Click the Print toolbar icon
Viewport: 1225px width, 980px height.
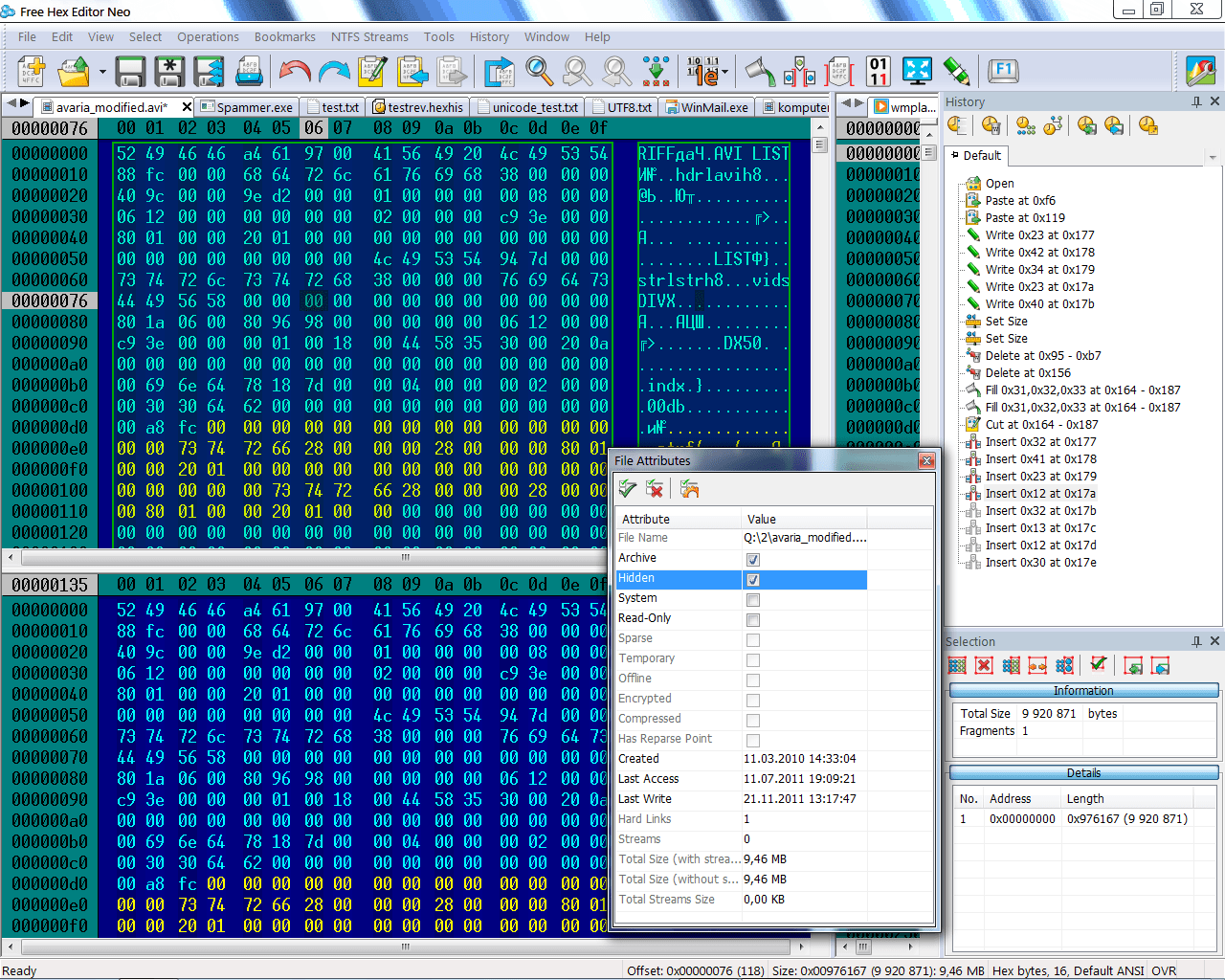pos(249,71)
